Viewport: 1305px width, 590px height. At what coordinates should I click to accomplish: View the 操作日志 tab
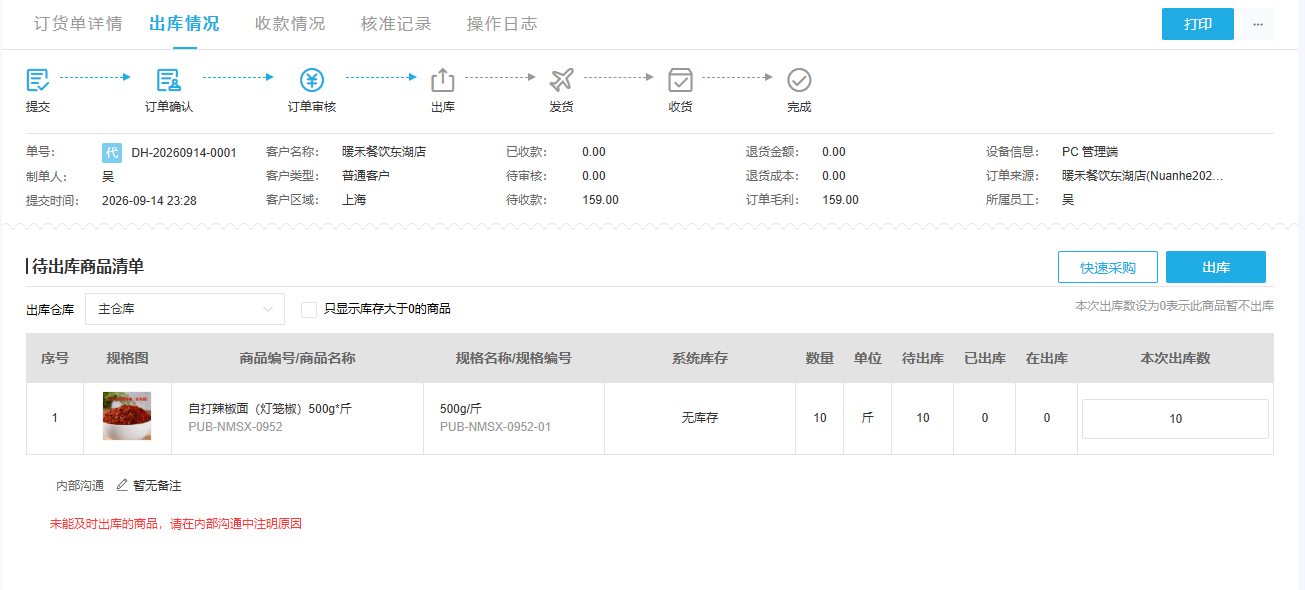tap(502, 24)
